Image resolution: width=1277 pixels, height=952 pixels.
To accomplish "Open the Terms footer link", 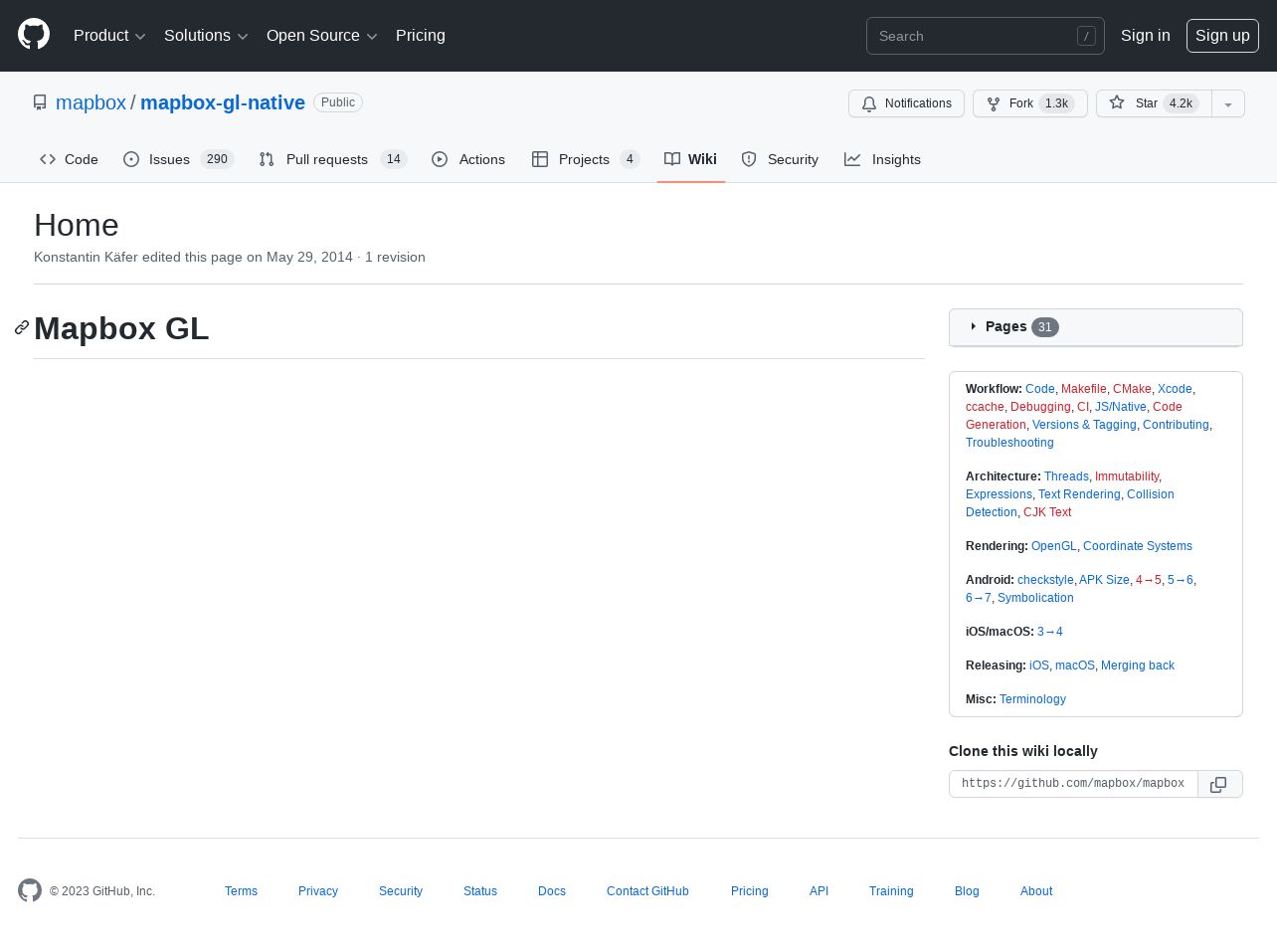I will coord(241,891).
